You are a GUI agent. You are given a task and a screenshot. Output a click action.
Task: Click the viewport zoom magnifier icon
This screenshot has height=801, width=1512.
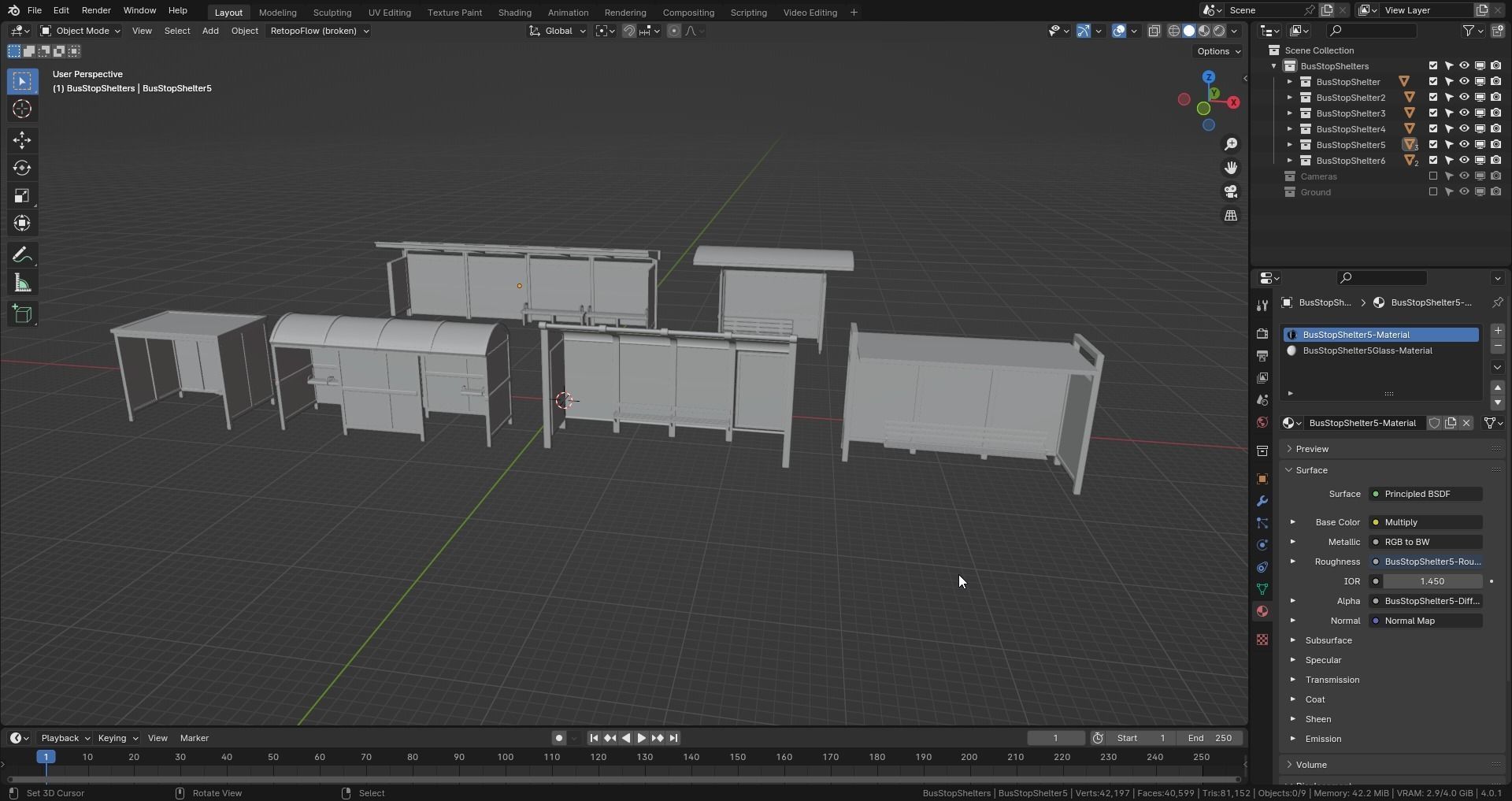pos(1231,144)
